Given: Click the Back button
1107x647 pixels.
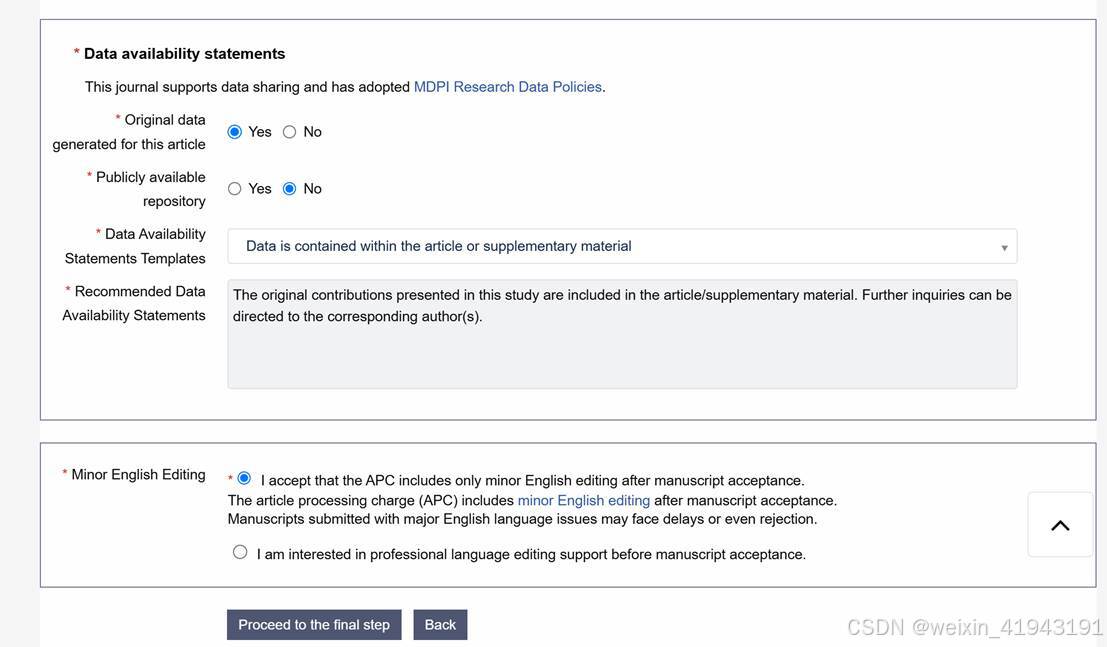Looking at the screenshot, I should tap(440, 625).
